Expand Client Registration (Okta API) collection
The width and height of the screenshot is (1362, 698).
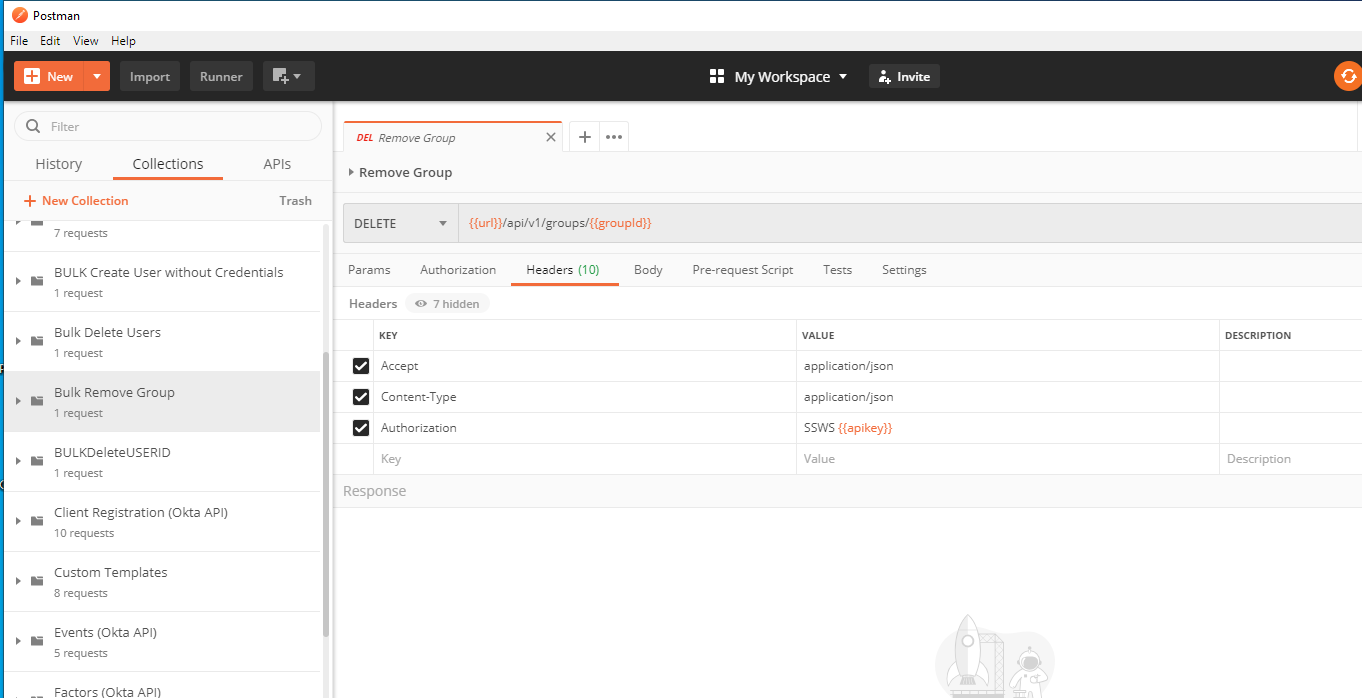(18, 521)
